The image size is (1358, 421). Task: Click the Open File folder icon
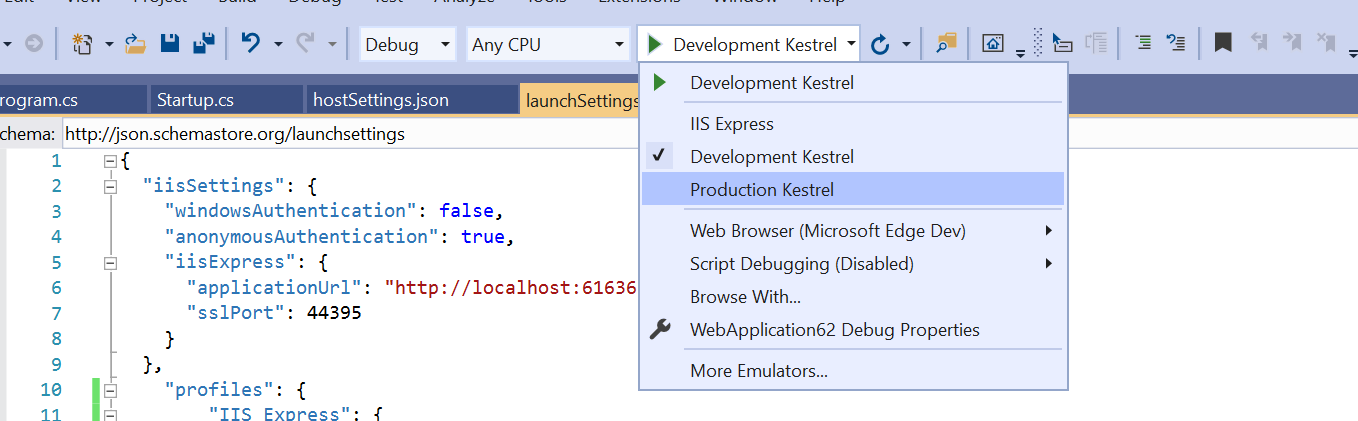point(135,44)
